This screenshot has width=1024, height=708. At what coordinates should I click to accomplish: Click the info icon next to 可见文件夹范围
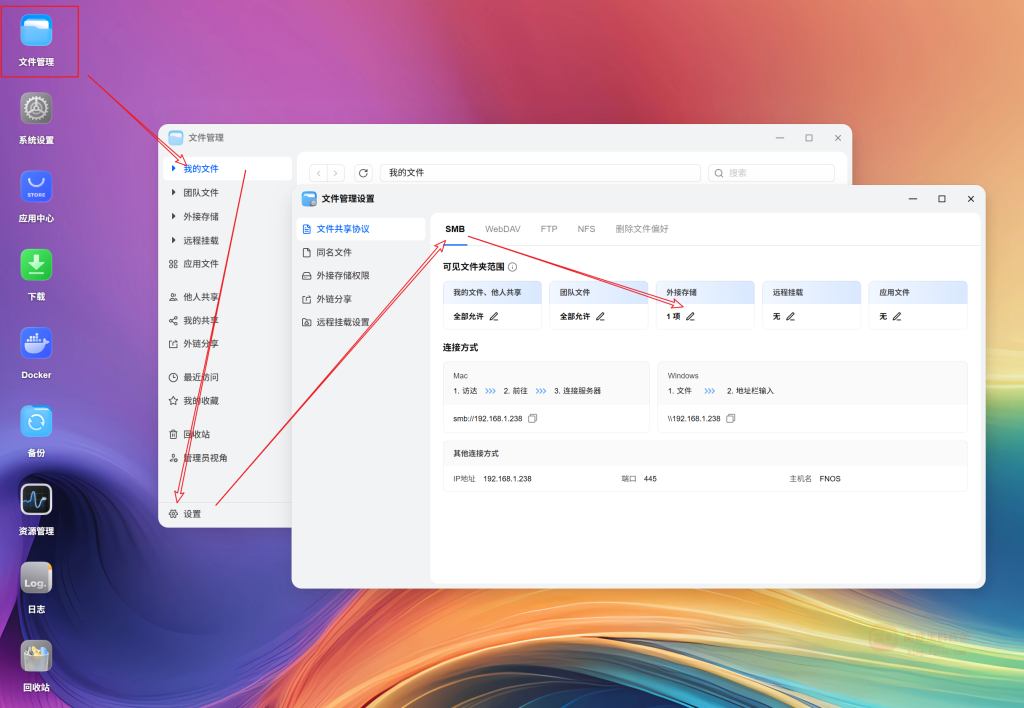512,267
